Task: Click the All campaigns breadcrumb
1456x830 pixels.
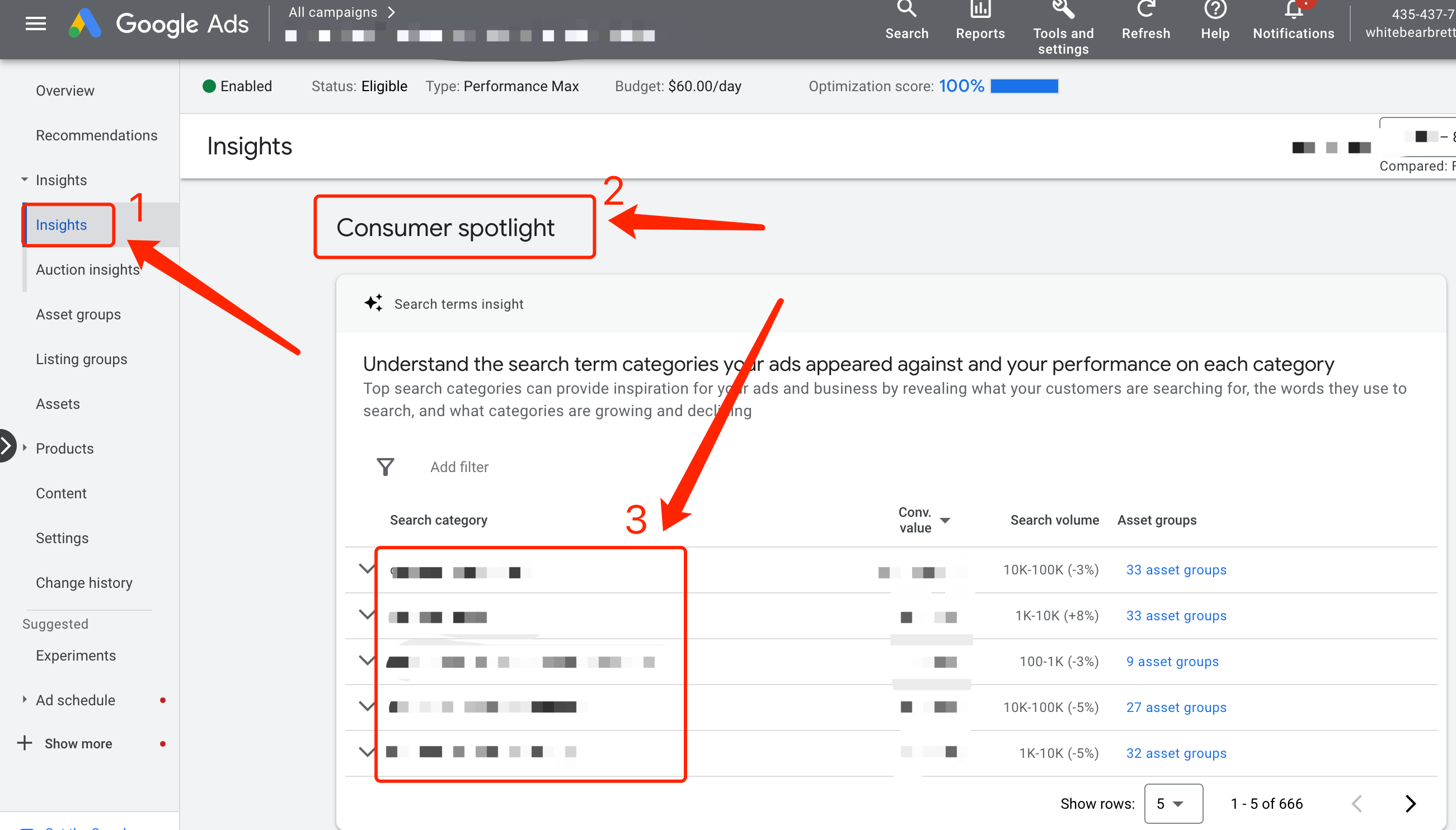Action: [333, 12]
